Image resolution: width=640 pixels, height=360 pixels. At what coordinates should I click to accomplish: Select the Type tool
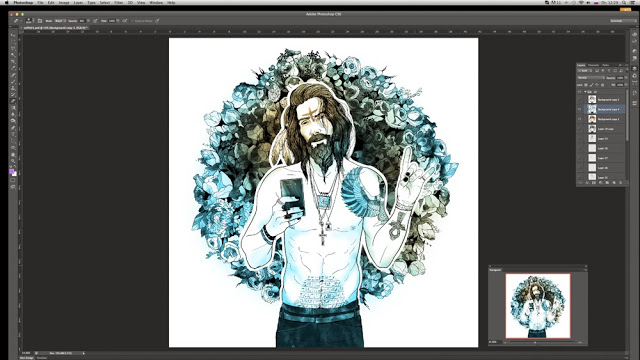(x=13, y=134)
